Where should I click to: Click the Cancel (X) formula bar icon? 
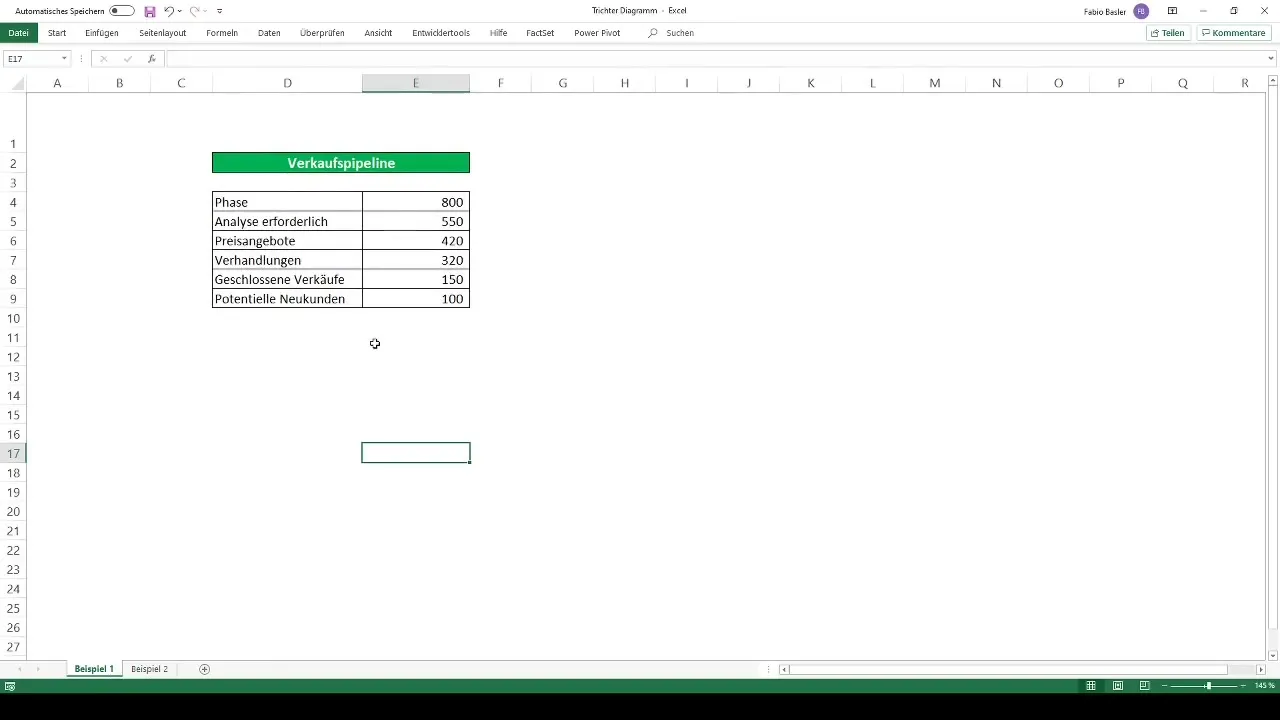click(x=103, y=59)
